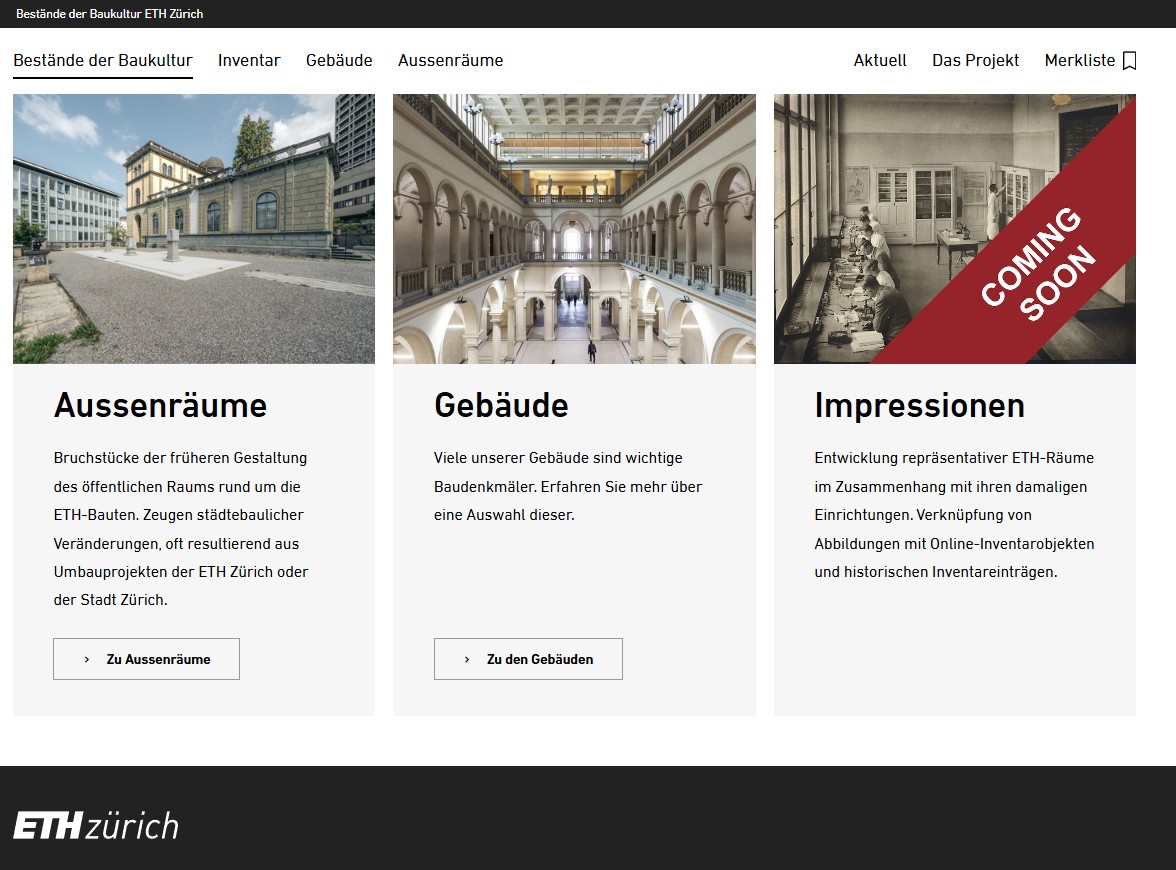Click the chevron in Zu den Gebäuden button
The image size is (1176, 870).
click(467, 660)
